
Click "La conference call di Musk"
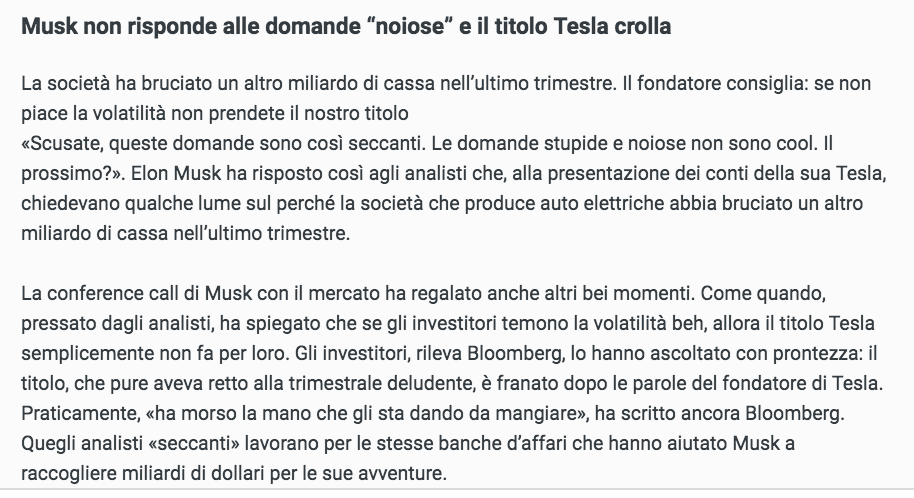point(137,293)
